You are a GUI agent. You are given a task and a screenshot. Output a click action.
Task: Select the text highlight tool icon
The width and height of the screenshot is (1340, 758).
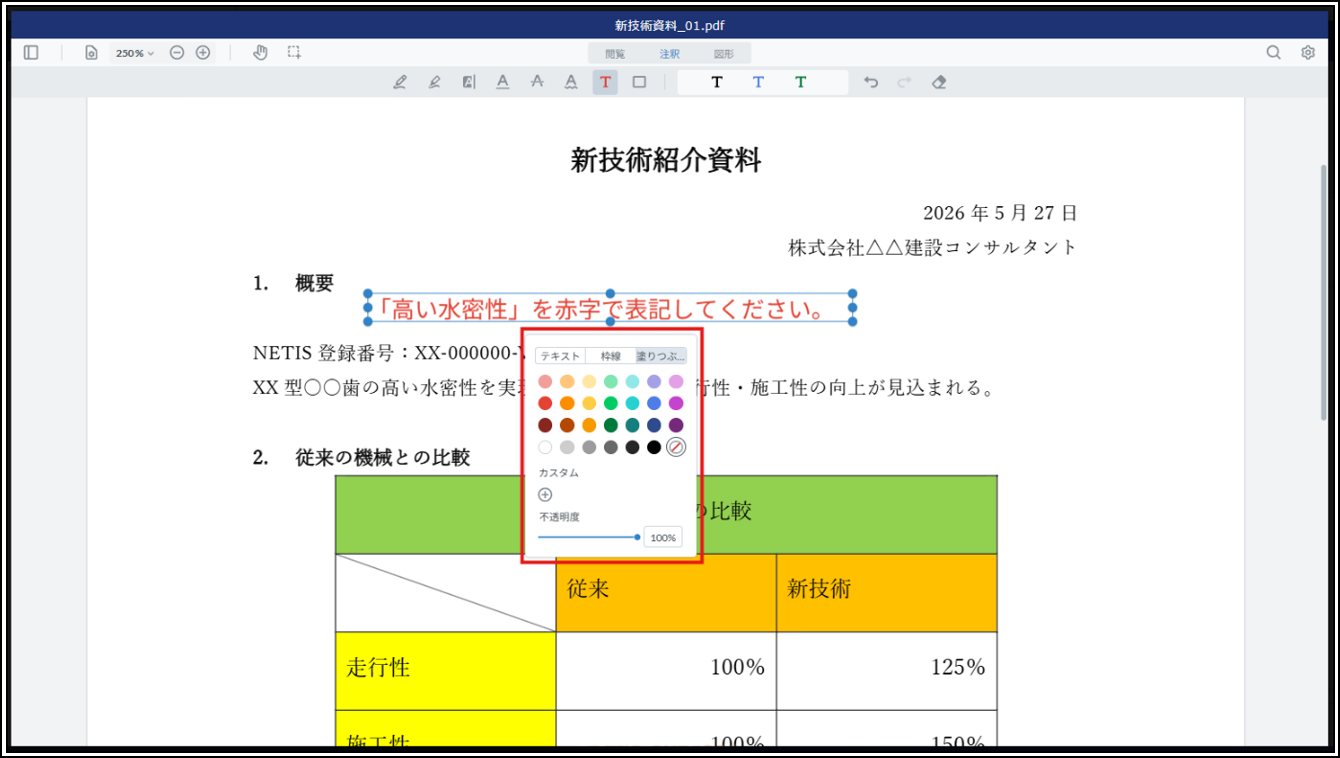pyautogui.click(x=468, y=82)
